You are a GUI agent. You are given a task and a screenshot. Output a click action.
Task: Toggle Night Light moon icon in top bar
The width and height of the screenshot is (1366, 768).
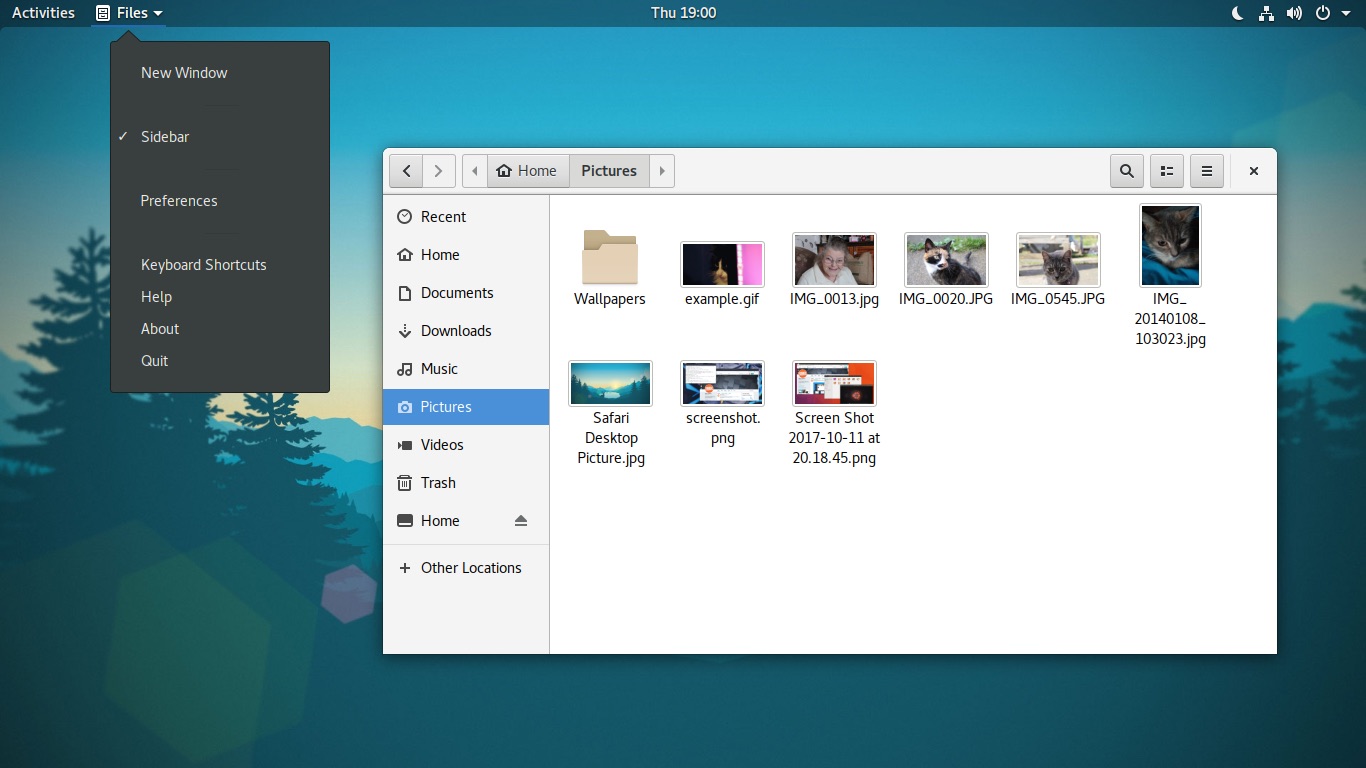(1238, 13)
